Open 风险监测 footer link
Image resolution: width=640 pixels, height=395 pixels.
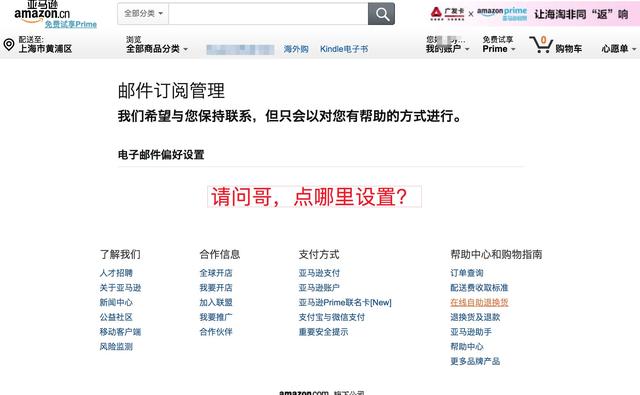[x=116, y=346]
